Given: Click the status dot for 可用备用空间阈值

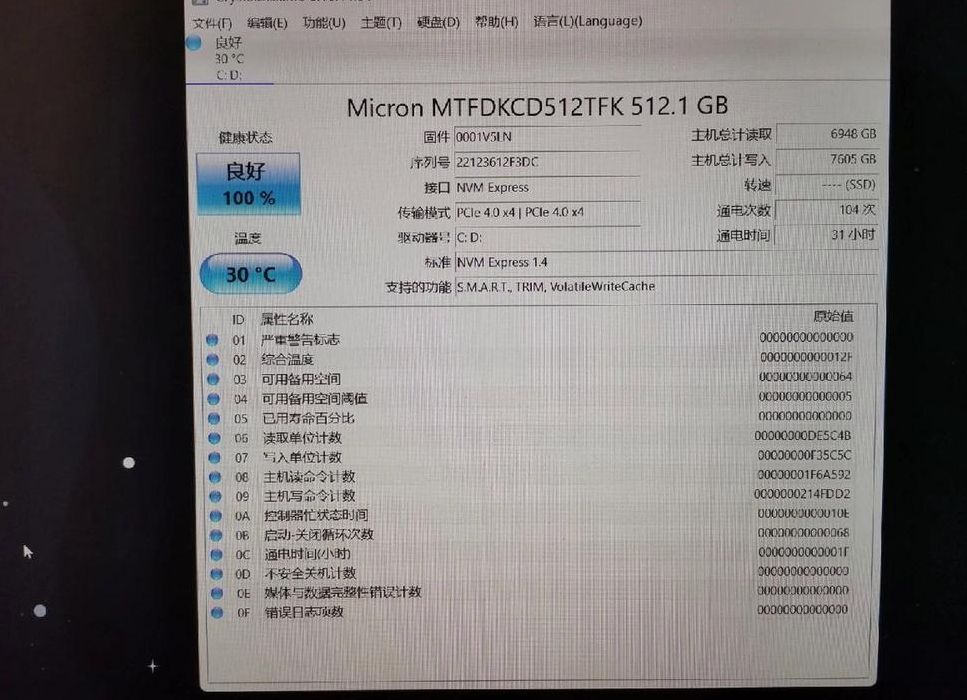Looking at the screenshot, I should coord(213,399).
